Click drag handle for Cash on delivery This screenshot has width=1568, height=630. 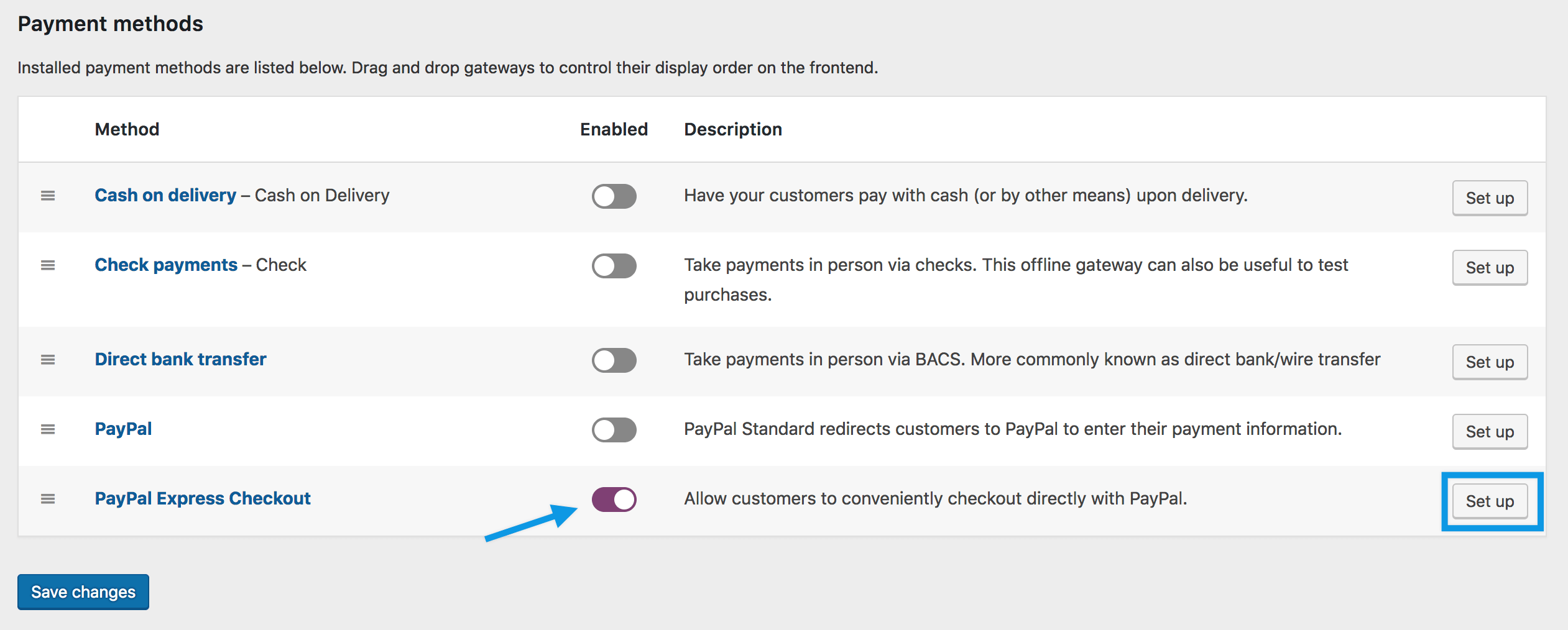48,196
